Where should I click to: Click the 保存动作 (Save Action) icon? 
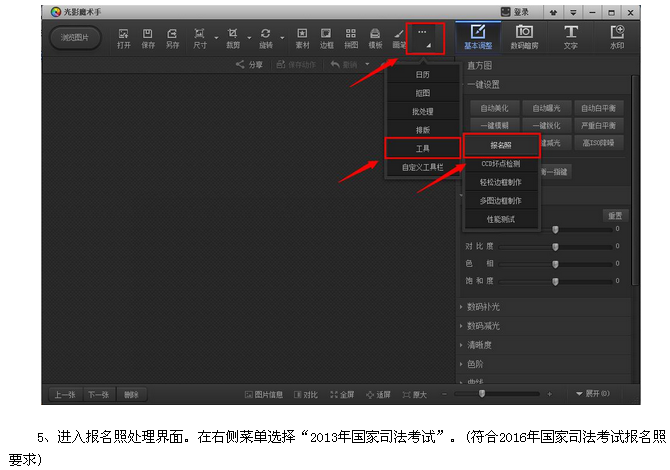click(x=280, y=65)
